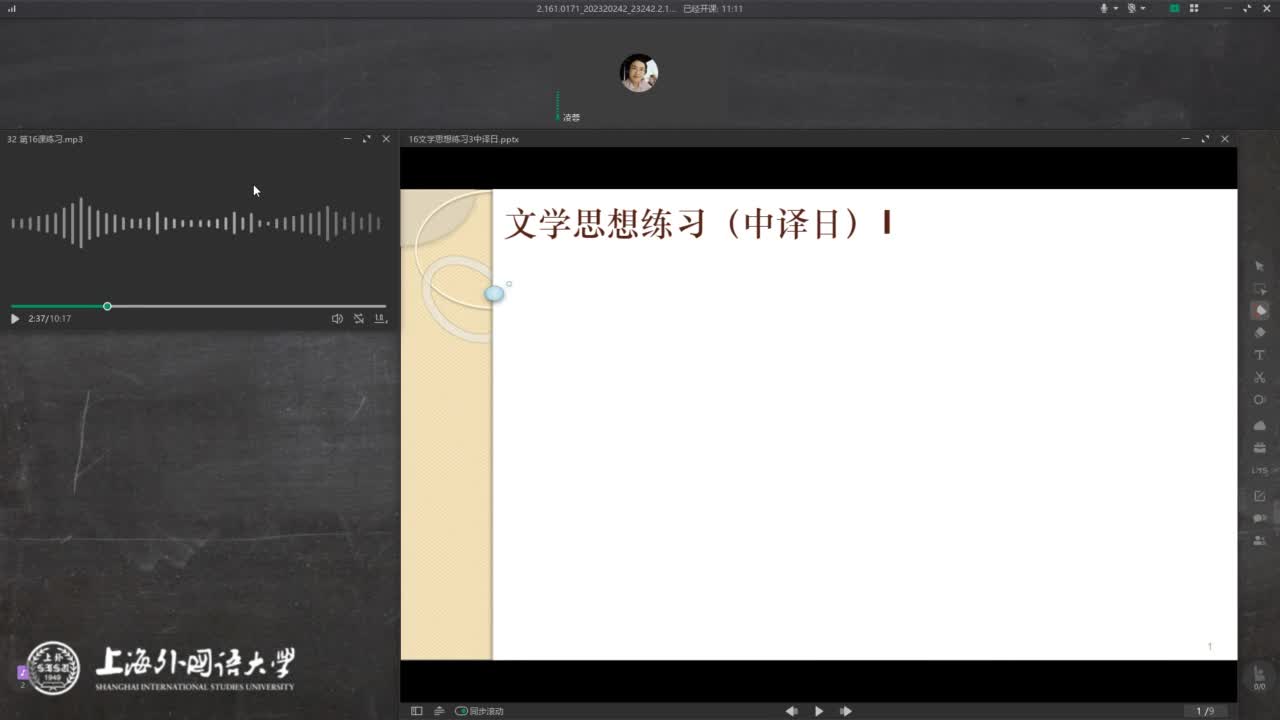1280x720 pixels.
Task: Open the grid layout view in top bar
Action: coord(1194,8)
